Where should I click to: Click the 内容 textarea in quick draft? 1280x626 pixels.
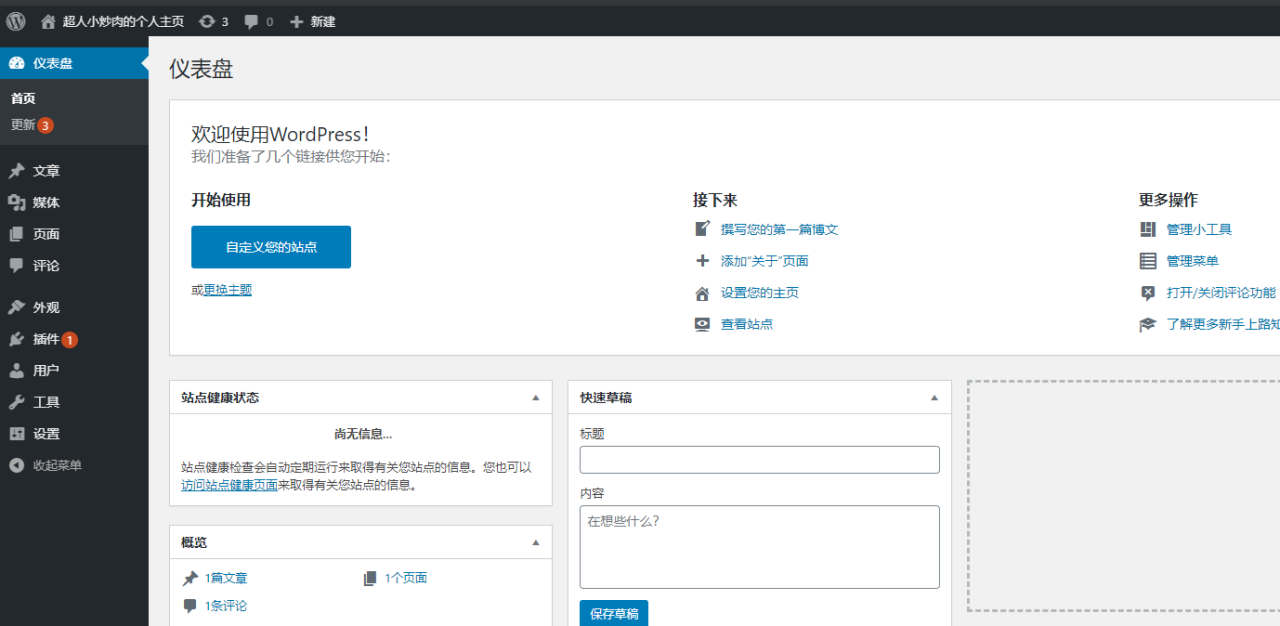(x=759, y=547)
